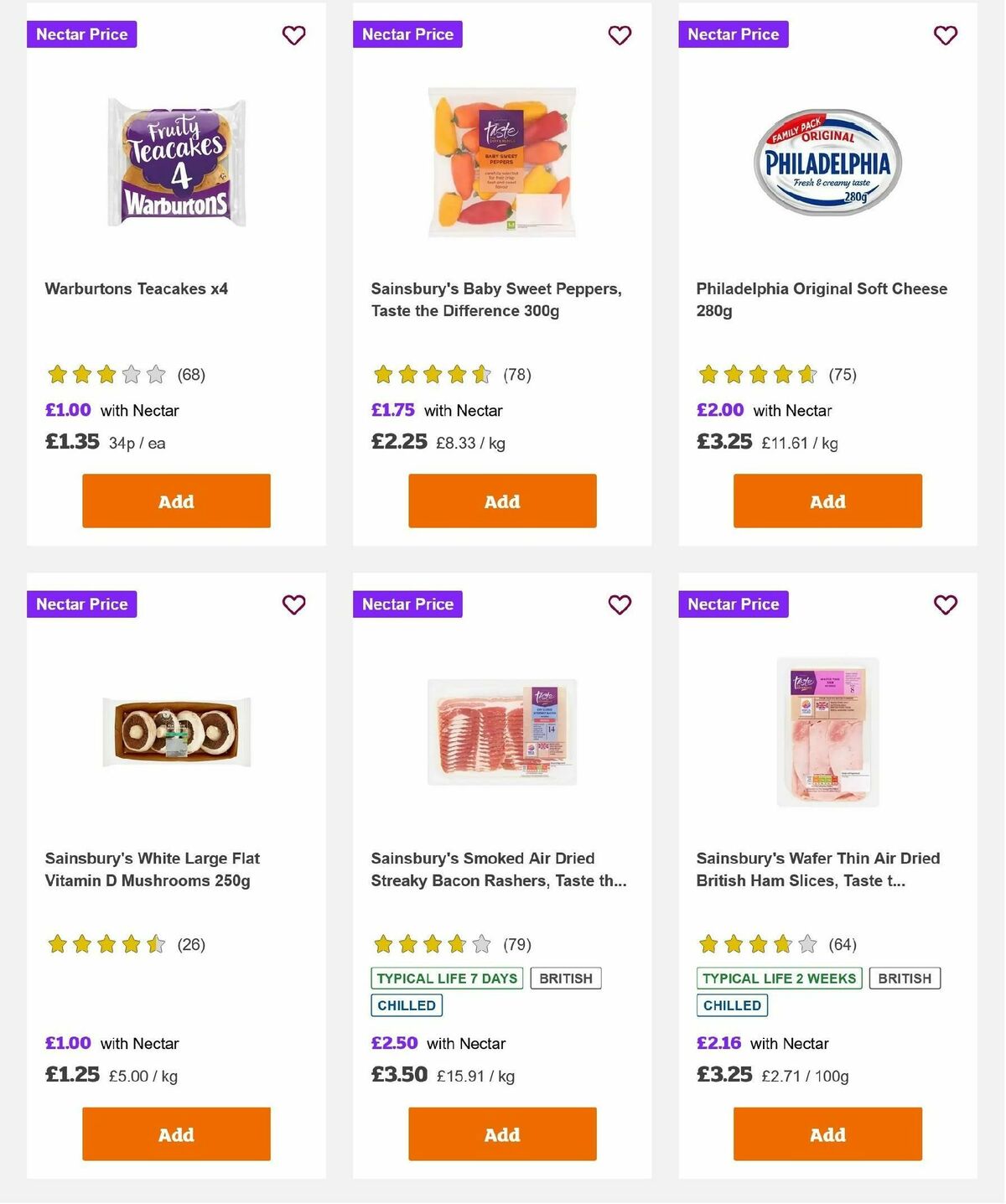
Task: Add Philadelphia Original Soft Cheese to basket
Action: [827, 501]
